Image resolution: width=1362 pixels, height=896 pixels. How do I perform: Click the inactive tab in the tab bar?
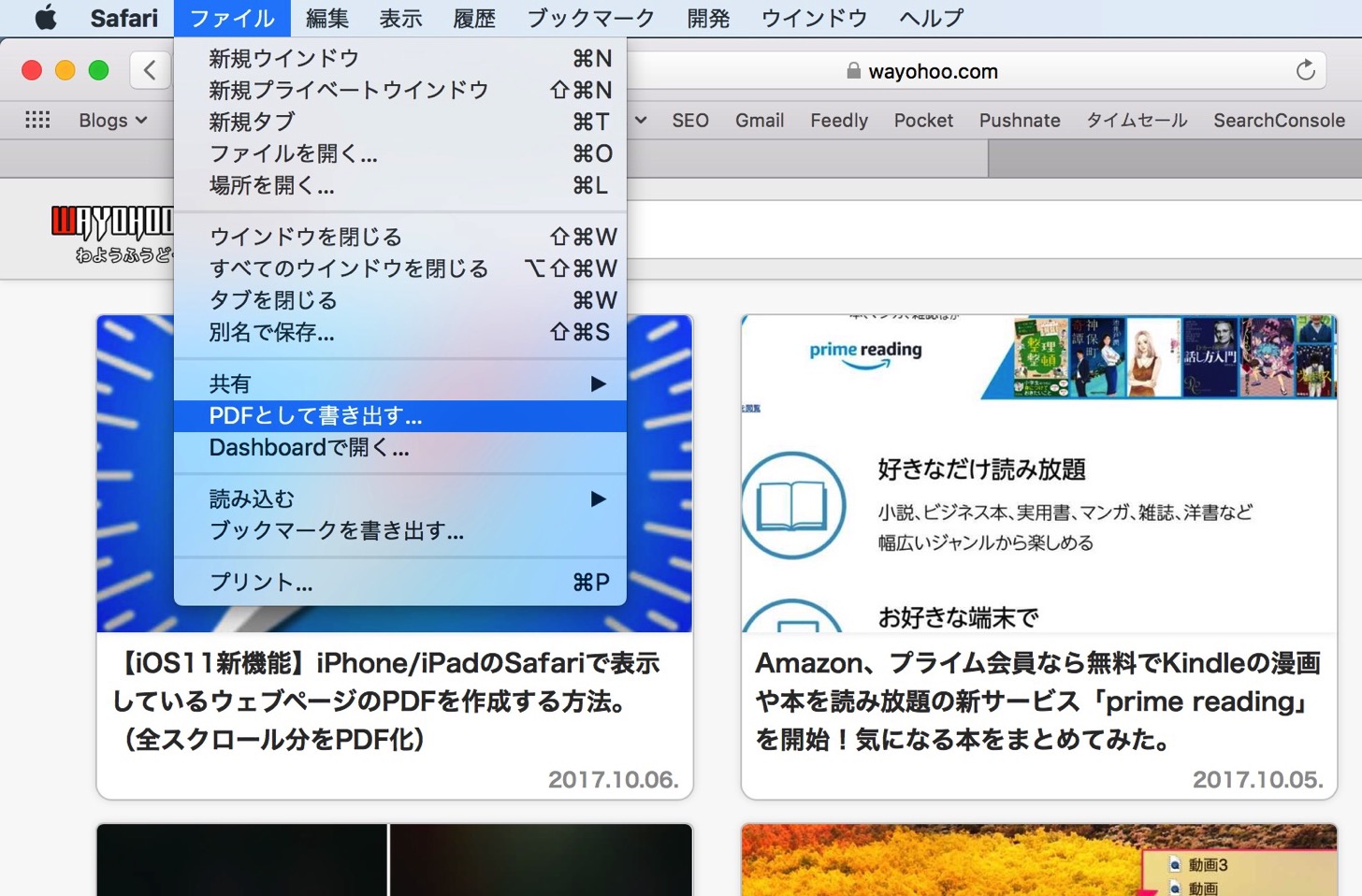click(x=1175, y=159)
